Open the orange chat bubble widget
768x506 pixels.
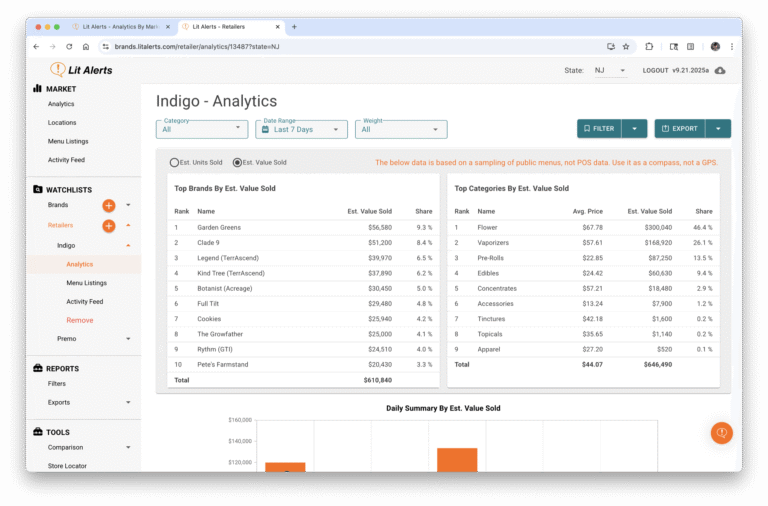721,432
